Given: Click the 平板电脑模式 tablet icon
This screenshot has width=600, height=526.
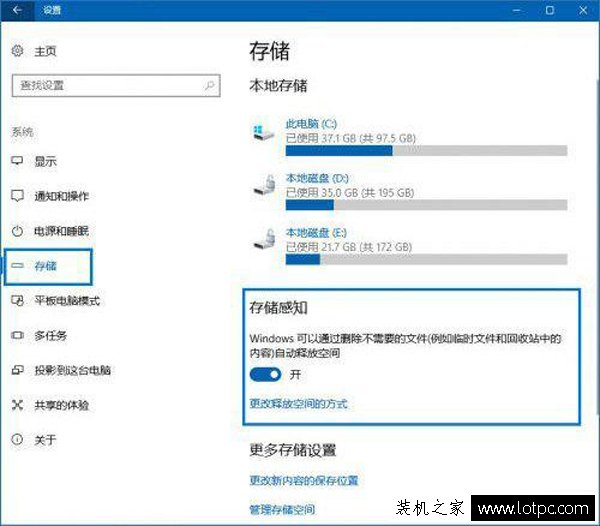Looking at the screenshot, I should tap(17, 301).
